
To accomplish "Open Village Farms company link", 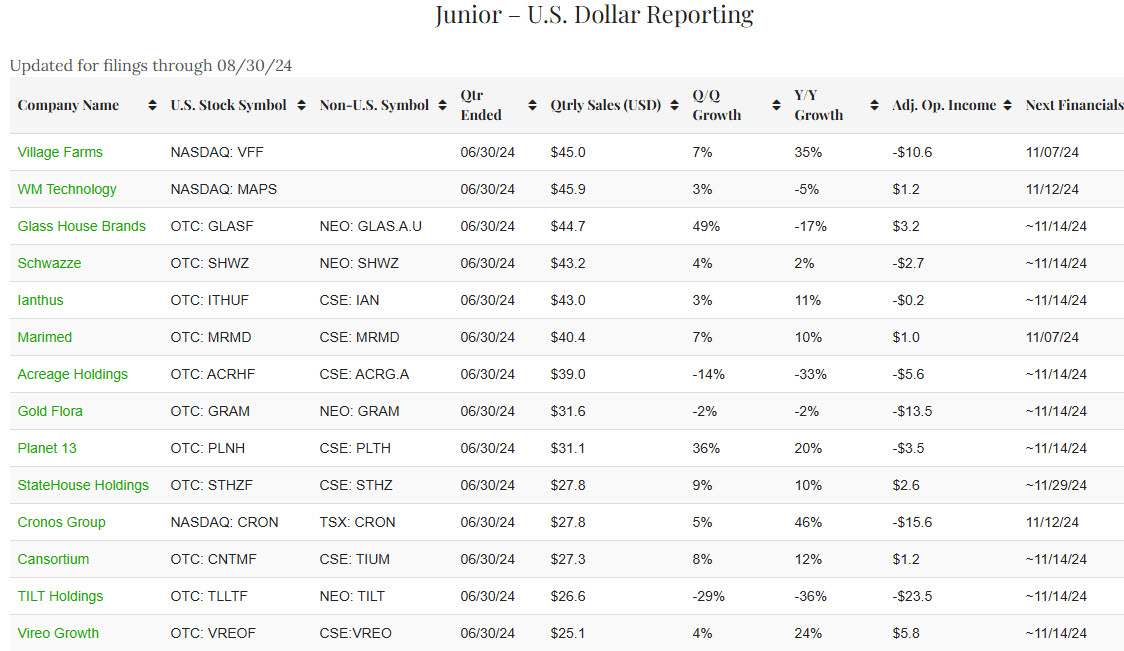I will 60,152.
